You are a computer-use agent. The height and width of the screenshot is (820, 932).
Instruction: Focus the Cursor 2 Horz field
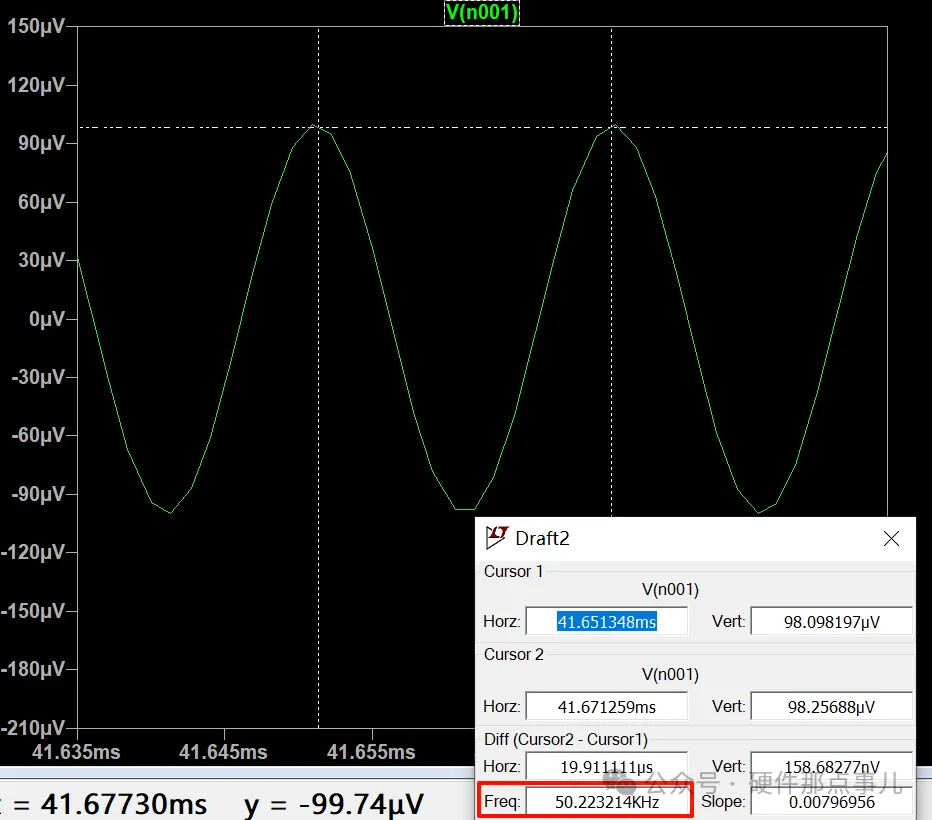tap(606, 707)
